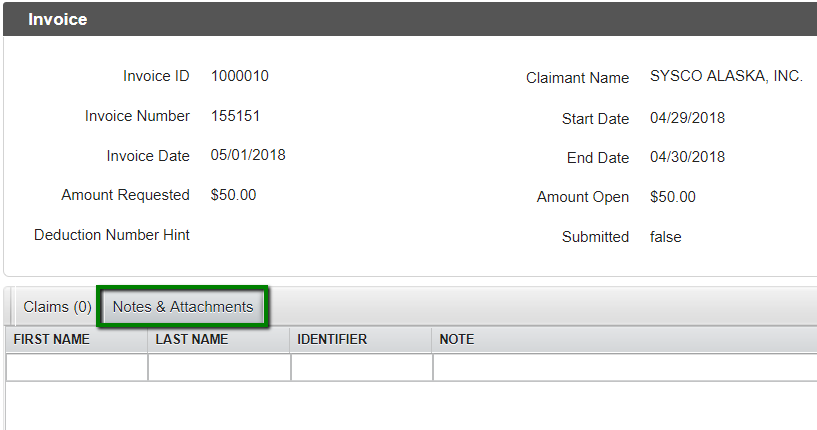817x430 pixels.
Task: Click the Amount Requested $50.00 value
Action: [233, 195]
